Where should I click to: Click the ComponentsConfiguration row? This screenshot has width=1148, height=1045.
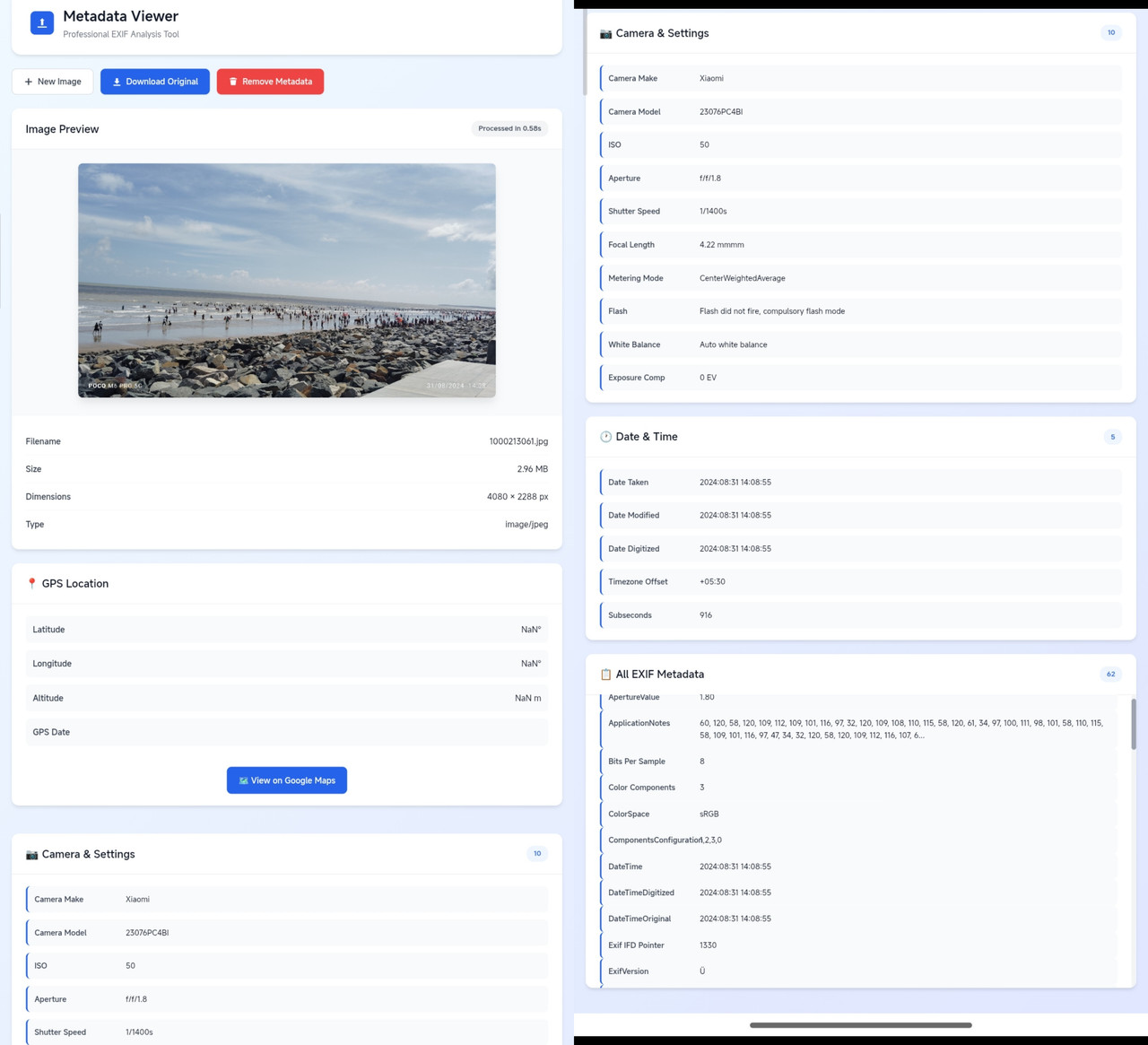click(x=858, y=840)
